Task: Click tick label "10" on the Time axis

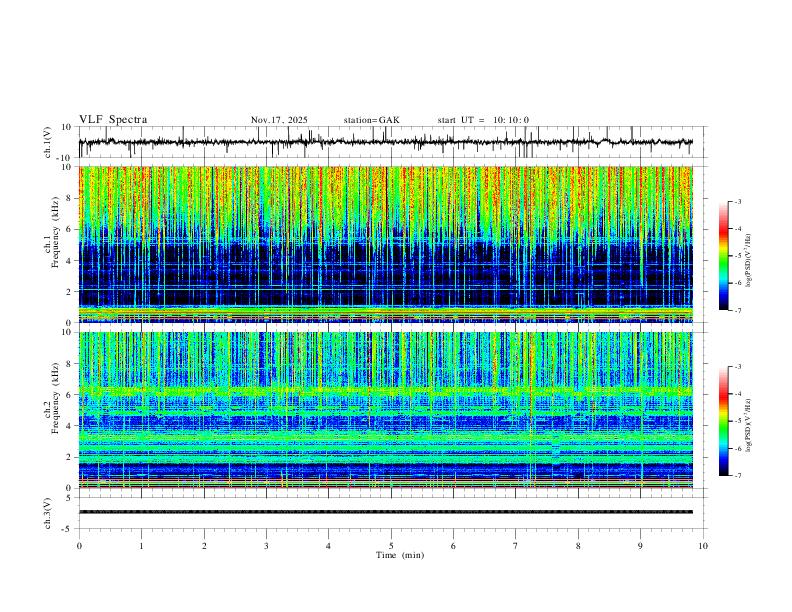Action: (x=703, y=546)
